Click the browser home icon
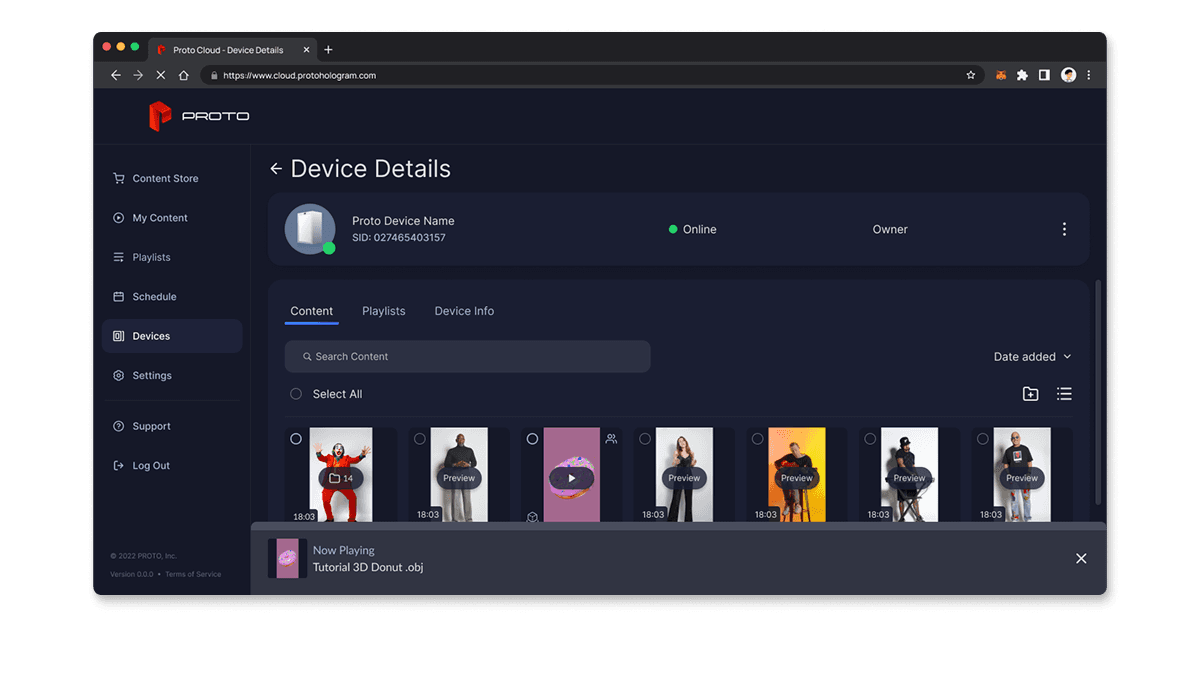Screen dimensions: 1200x675 pos(183,75)
